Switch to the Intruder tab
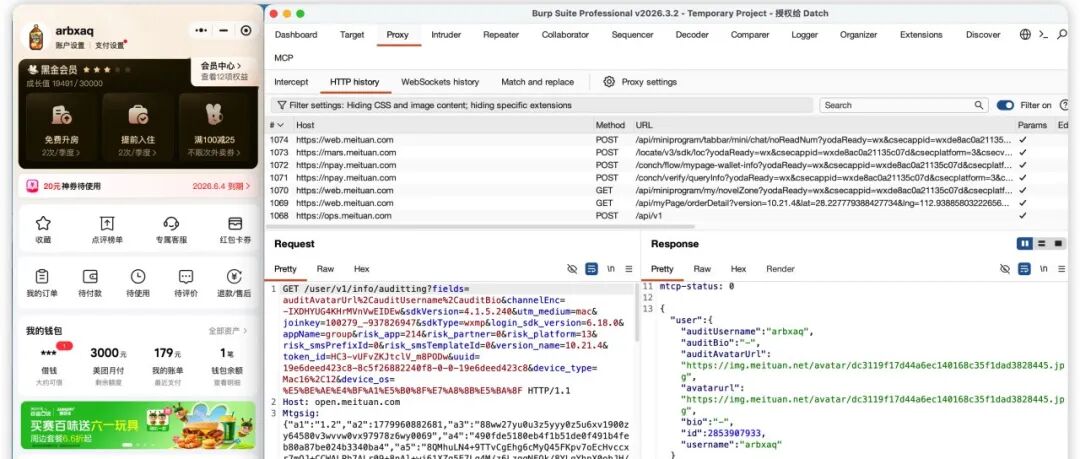Viewport: 1080px width, 459px height. click(x=446, y=34)
